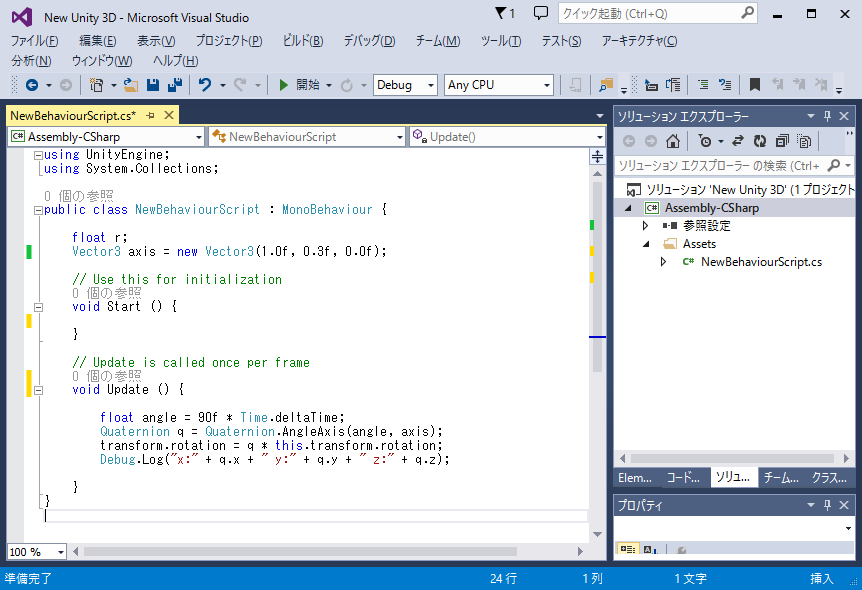Image resolution: width=862 pixels, height=590 pixels.
Task: Click the feedback speech bubble icon
Action: 541,14
